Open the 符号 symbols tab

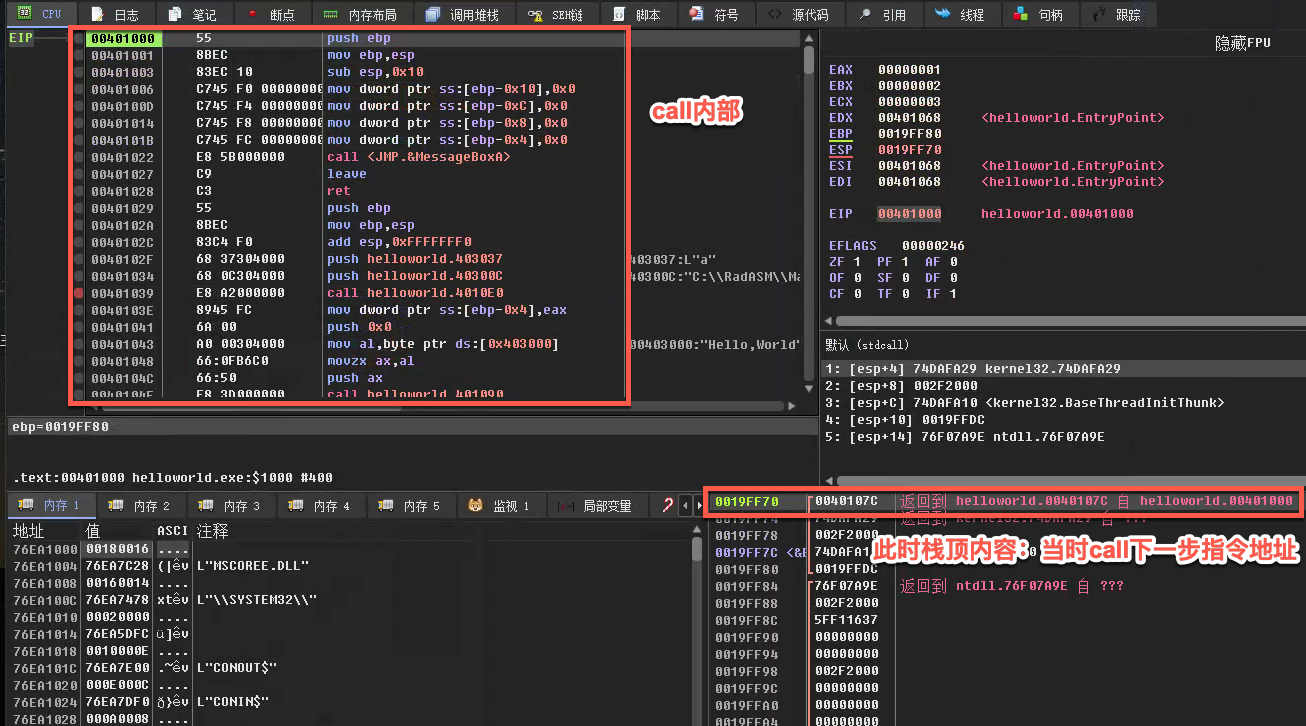(x=715, y=14)
